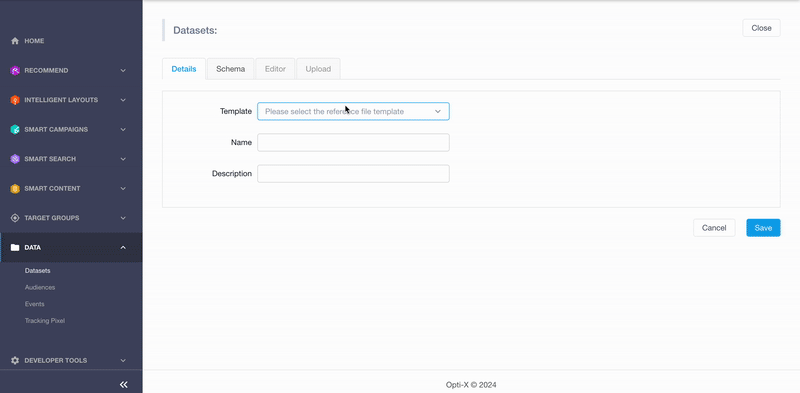Focus the Name input field
Viewport: 800px width, 393px height.
[x=353, y=142]
